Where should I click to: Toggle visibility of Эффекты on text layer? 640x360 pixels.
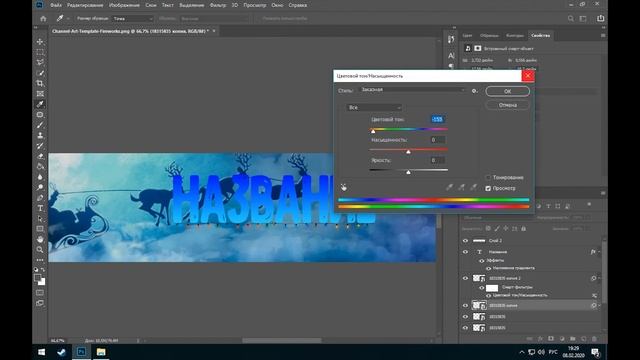point(482,260)
